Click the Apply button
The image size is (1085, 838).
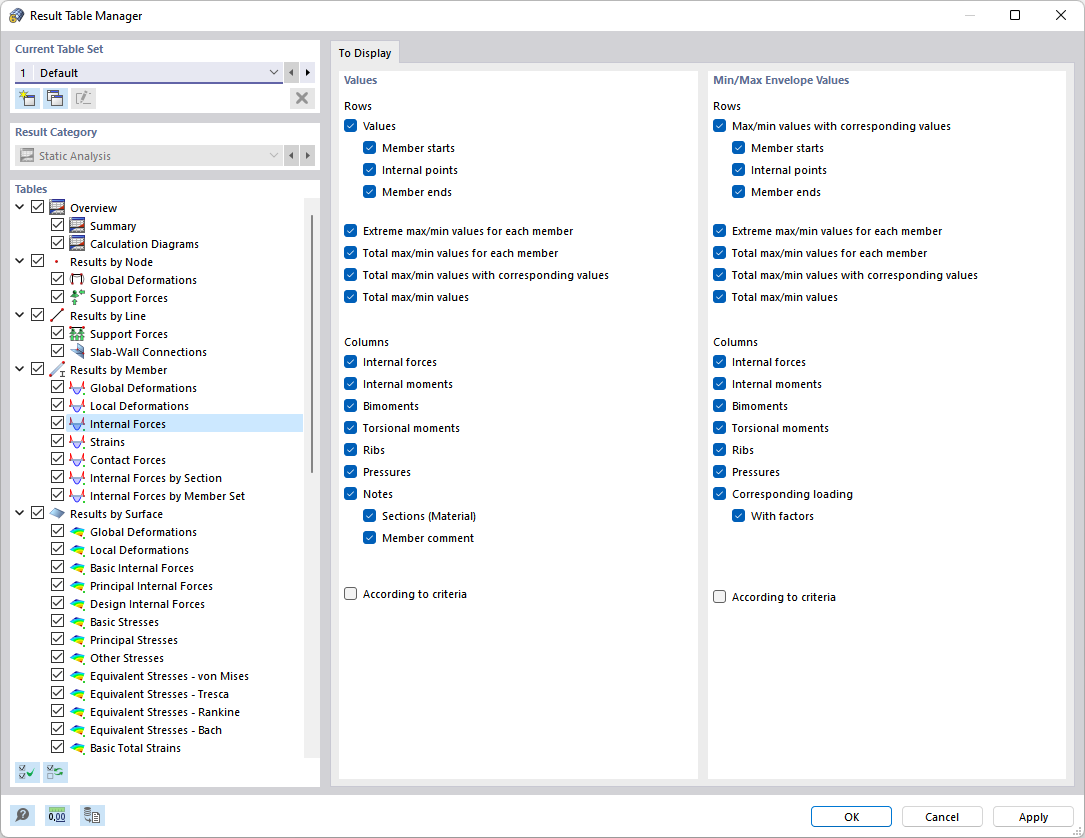tap(1032, 816)
